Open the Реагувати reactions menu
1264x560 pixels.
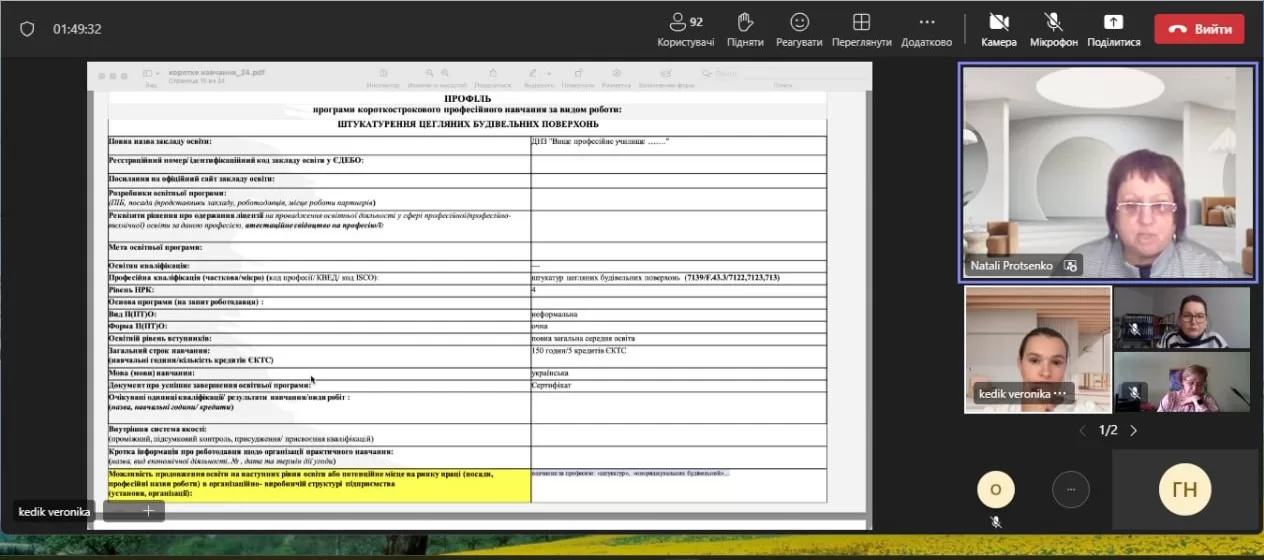pos(799,29)
